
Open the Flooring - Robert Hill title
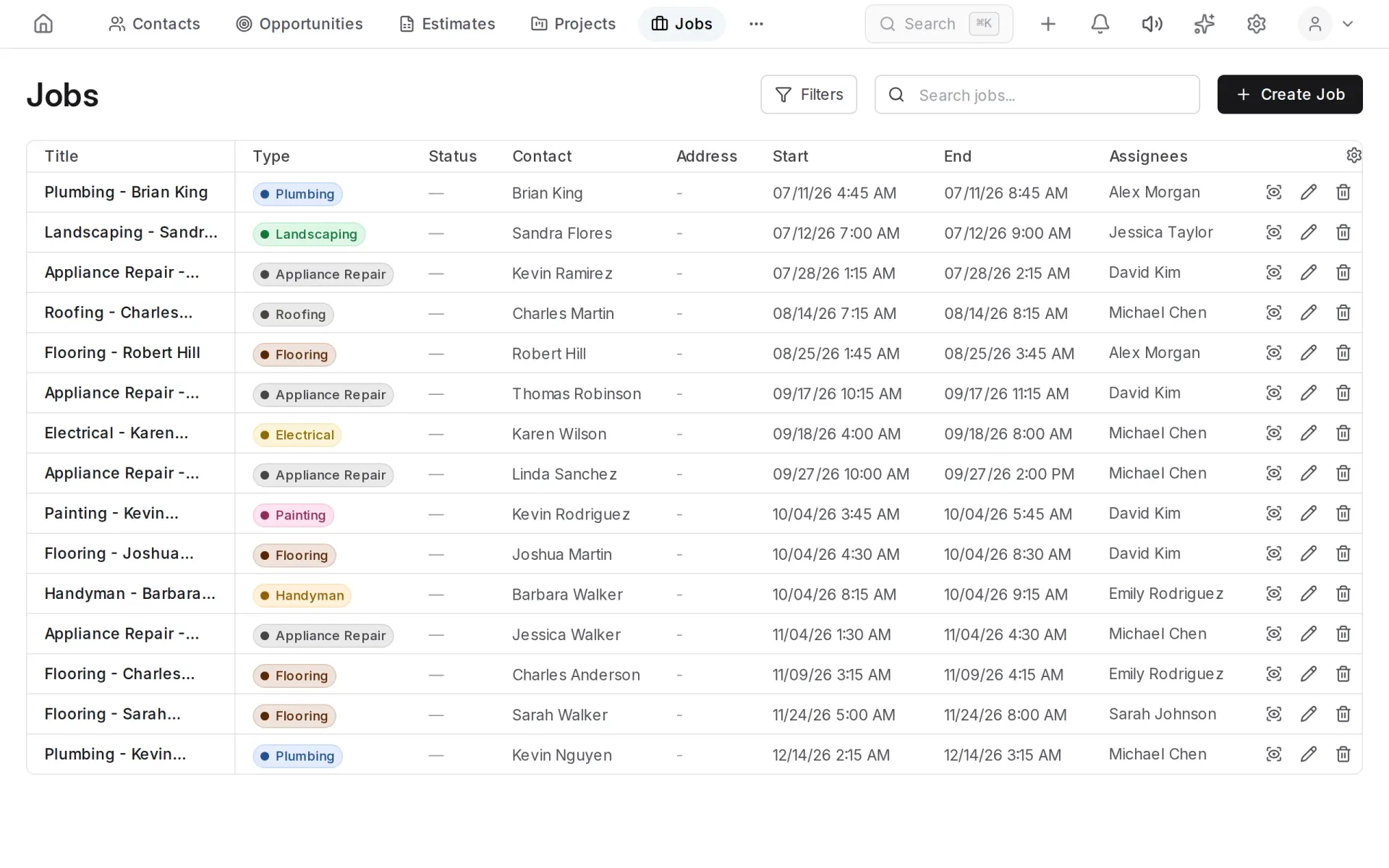122,353
